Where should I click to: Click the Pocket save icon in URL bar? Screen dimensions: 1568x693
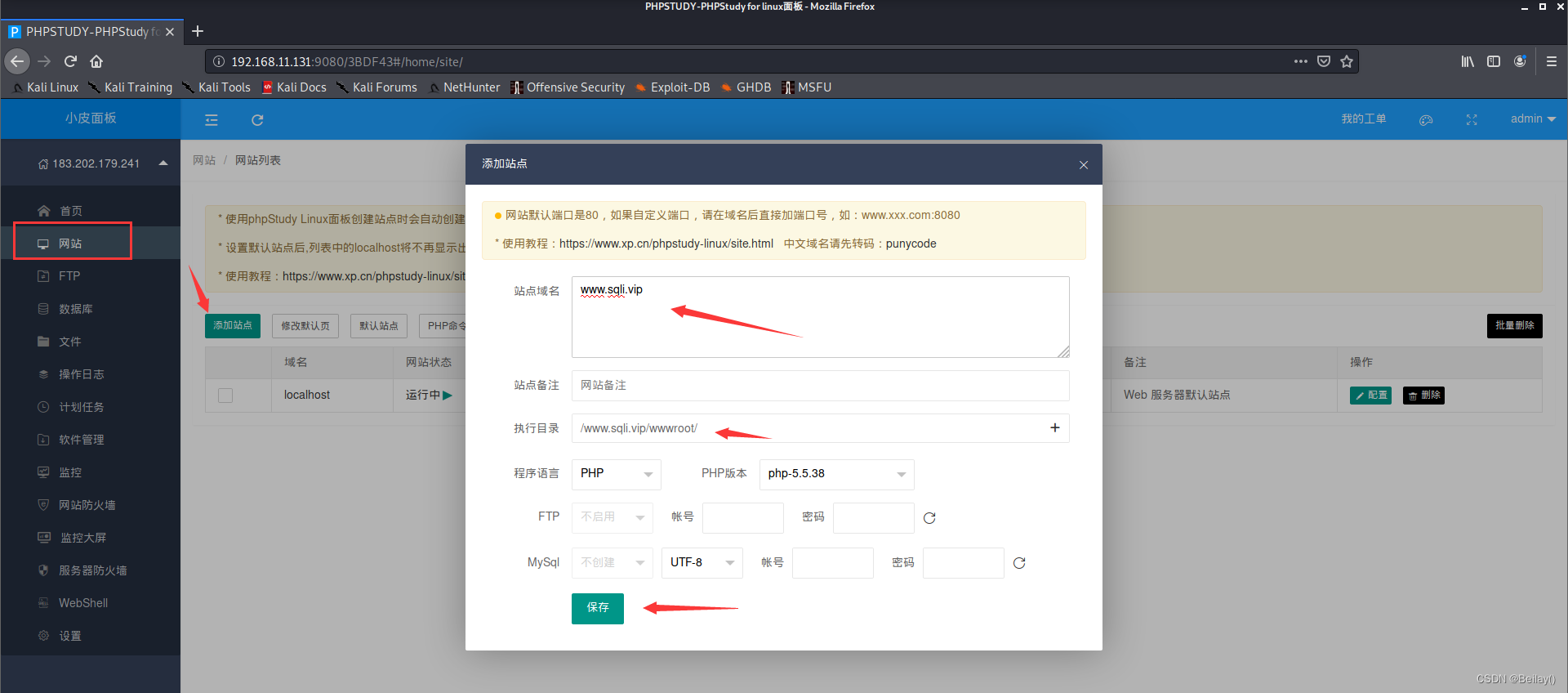pos(1324,61)
